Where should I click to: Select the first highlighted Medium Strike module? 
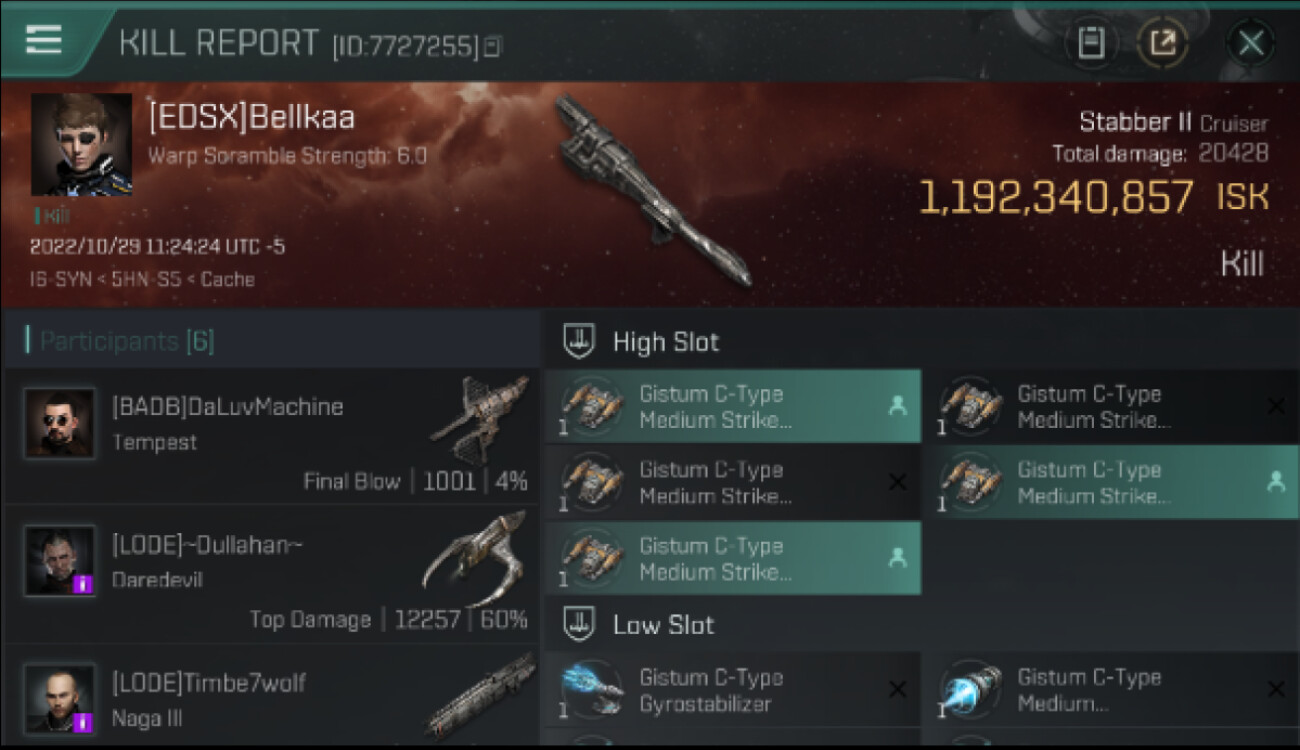[733, 406]
